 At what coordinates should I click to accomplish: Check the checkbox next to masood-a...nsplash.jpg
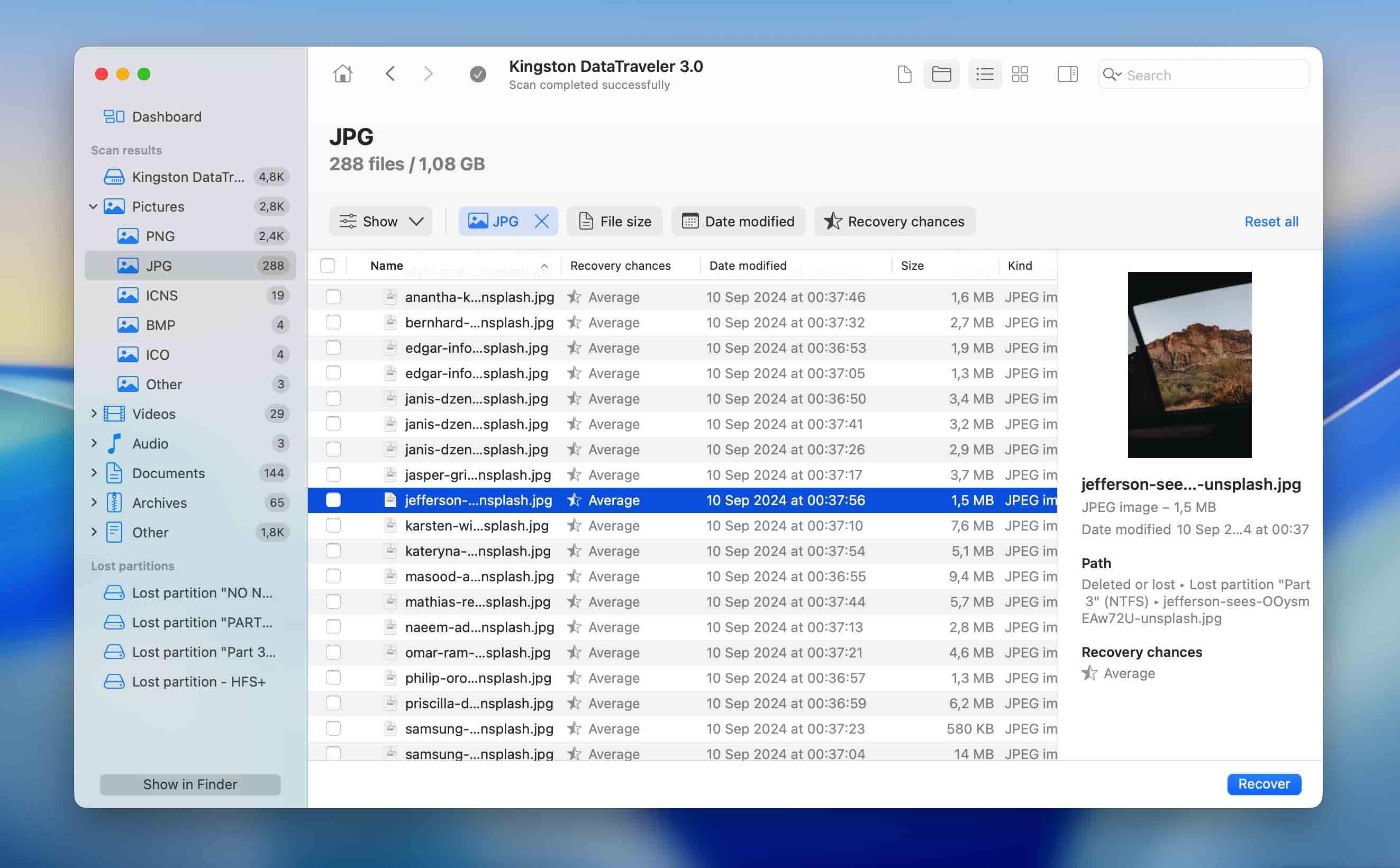(x=333, y=577)
